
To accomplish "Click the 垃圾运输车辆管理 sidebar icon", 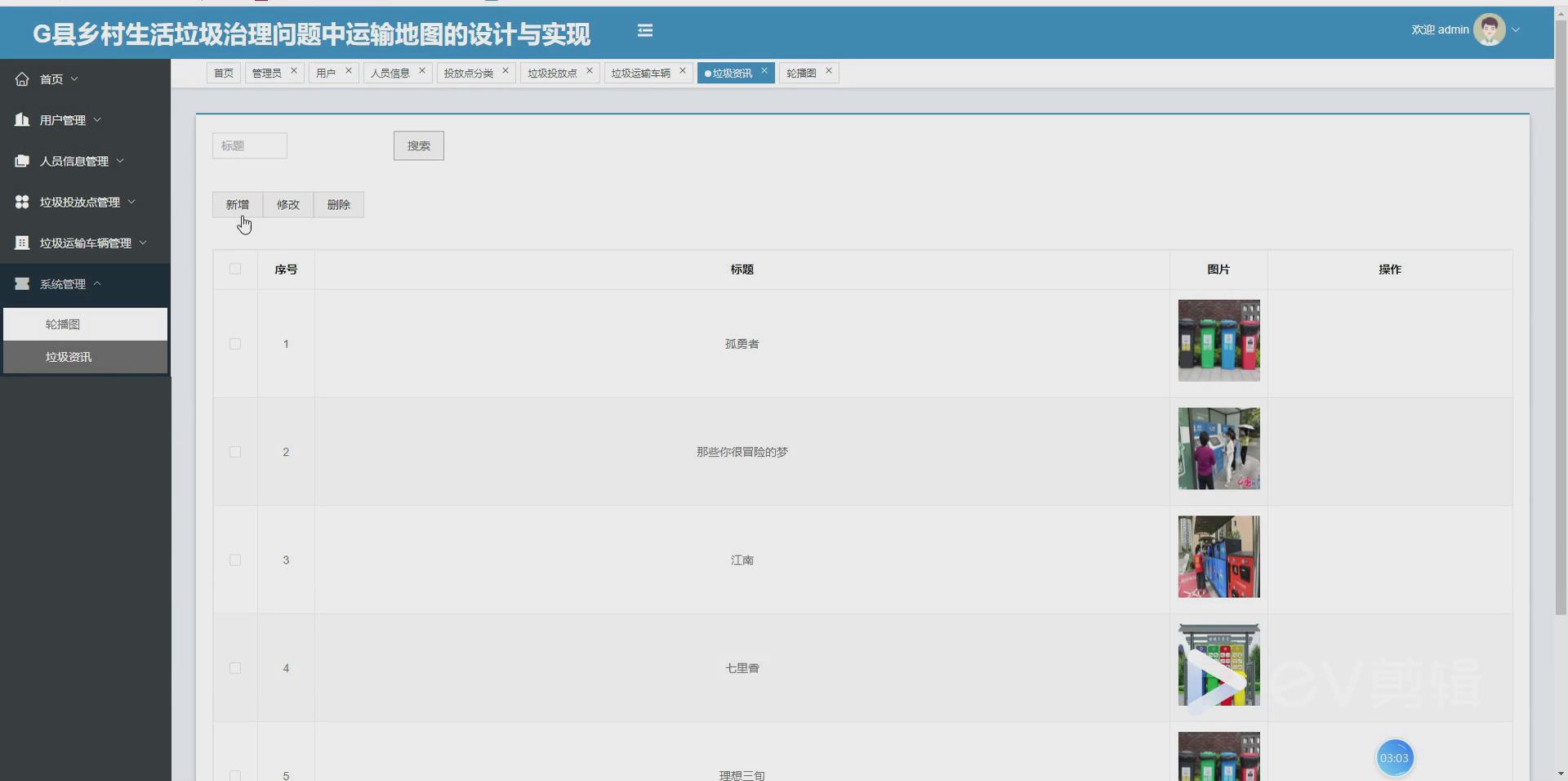I will pyautogui.click(x=21, y=243).
